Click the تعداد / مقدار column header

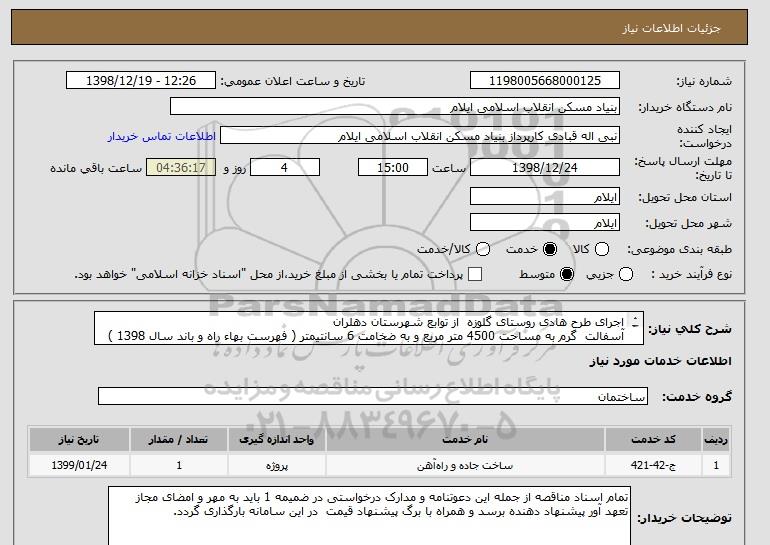coord(179,439)
